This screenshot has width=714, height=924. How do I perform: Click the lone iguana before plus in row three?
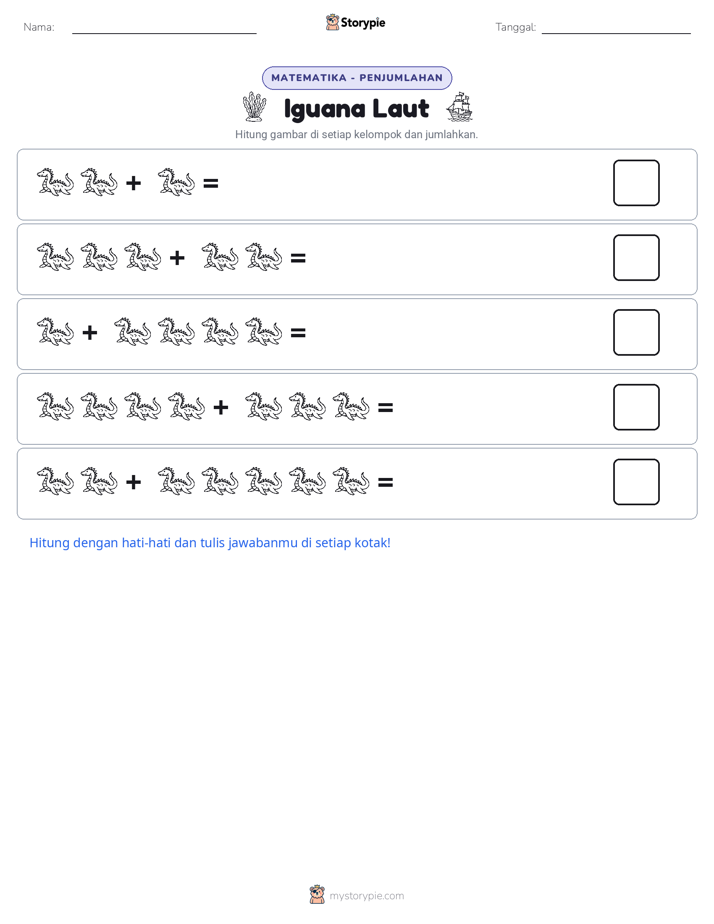[x=55, y=332]
